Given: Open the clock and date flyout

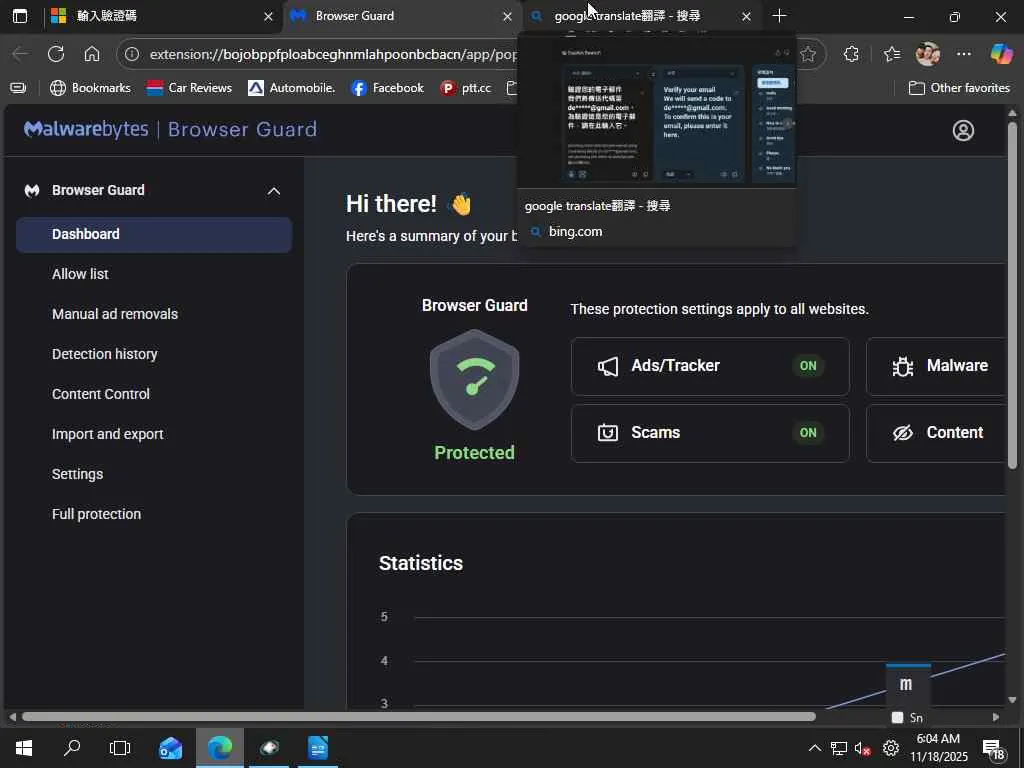Looking at the screenshot, I should [x=938, y=748].
